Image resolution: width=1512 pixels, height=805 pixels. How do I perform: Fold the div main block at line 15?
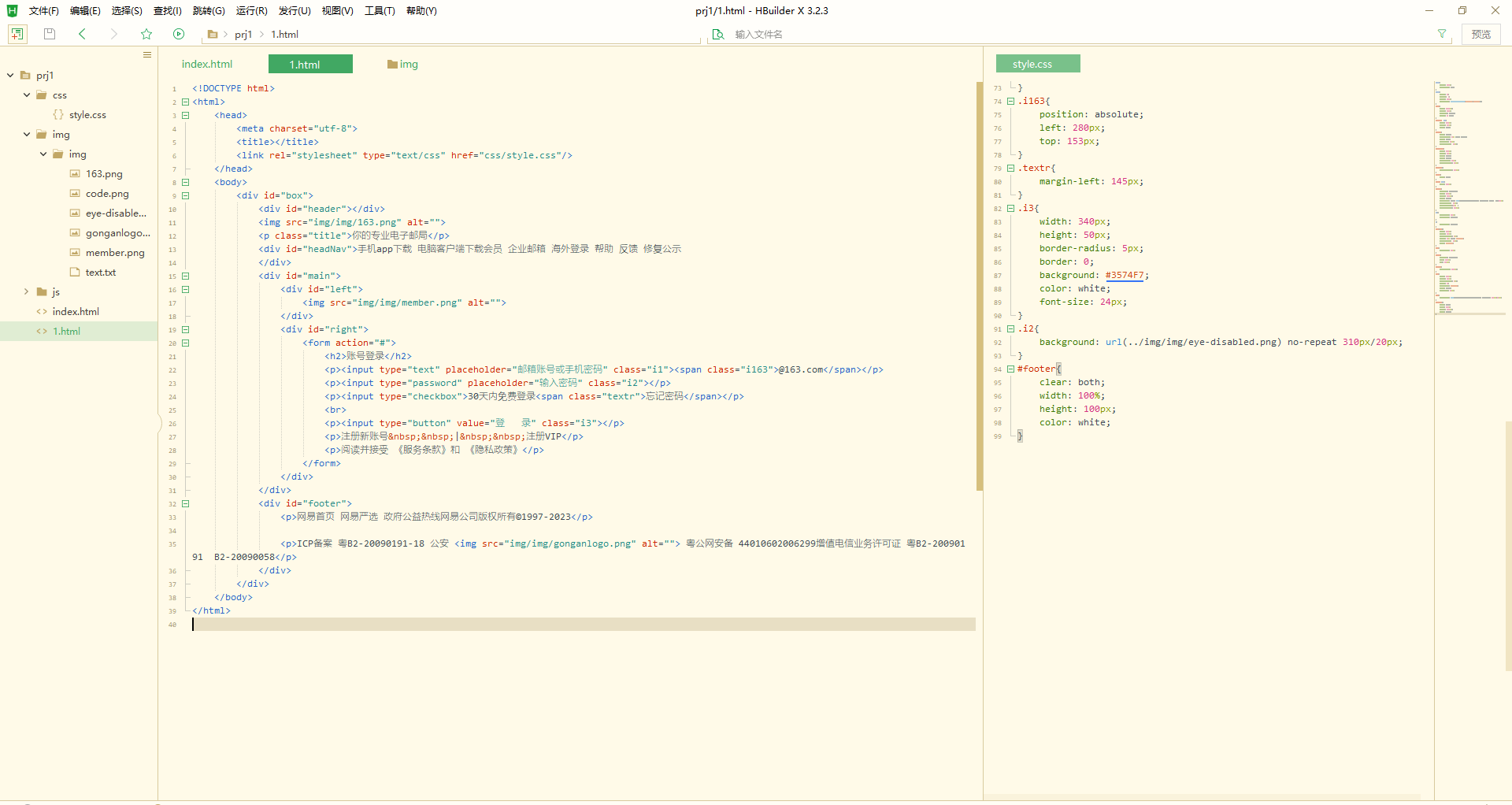(186, 276)
